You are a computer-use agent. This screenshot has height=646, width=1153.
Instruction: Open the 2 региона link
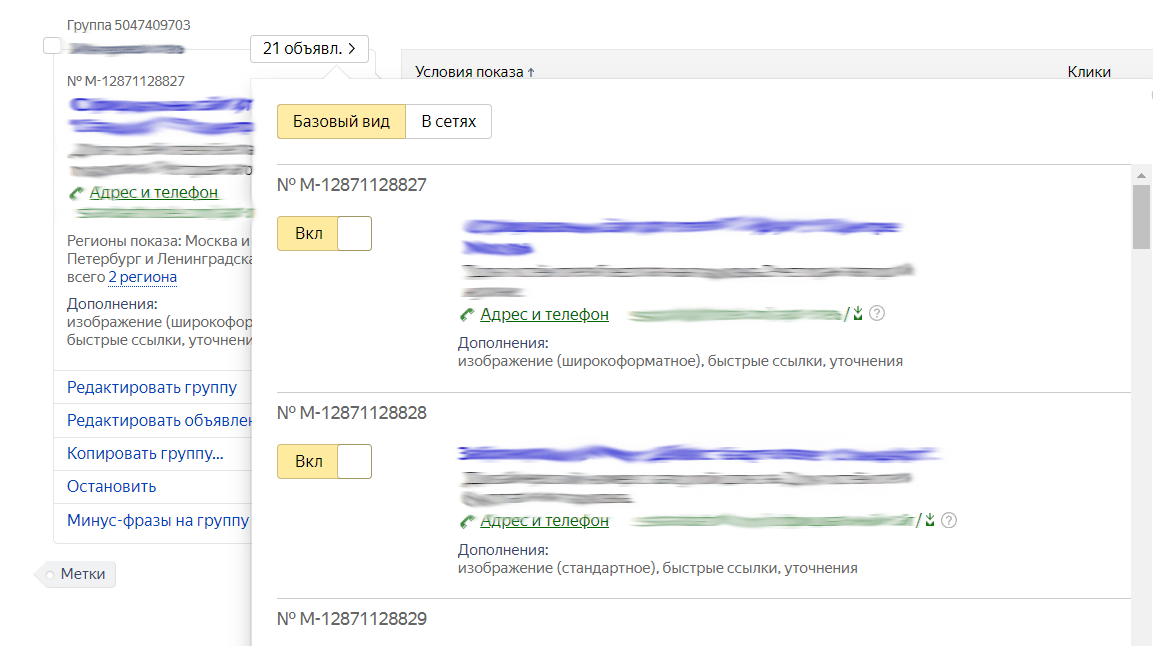point(143,278)
